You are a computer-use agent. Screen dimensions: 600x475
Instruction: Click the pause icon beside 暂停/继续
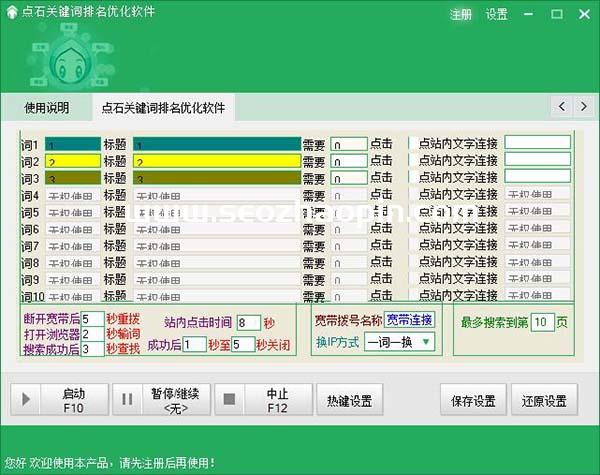point(127,400)
